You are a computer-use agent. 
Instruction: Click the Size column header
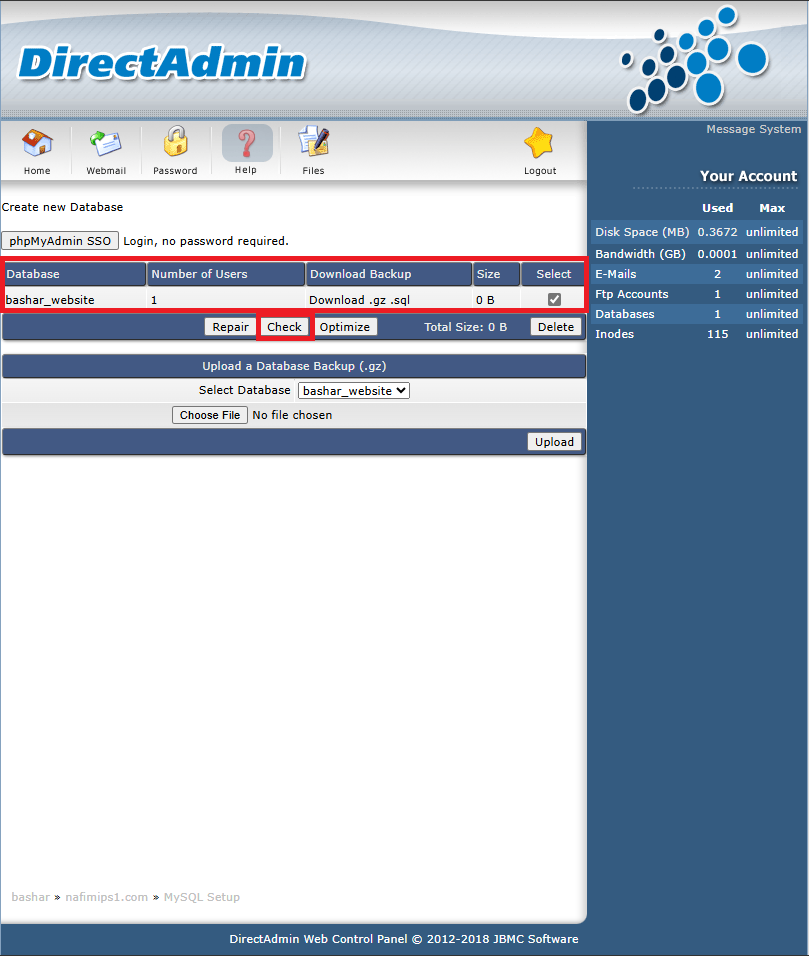coord(497,274)
